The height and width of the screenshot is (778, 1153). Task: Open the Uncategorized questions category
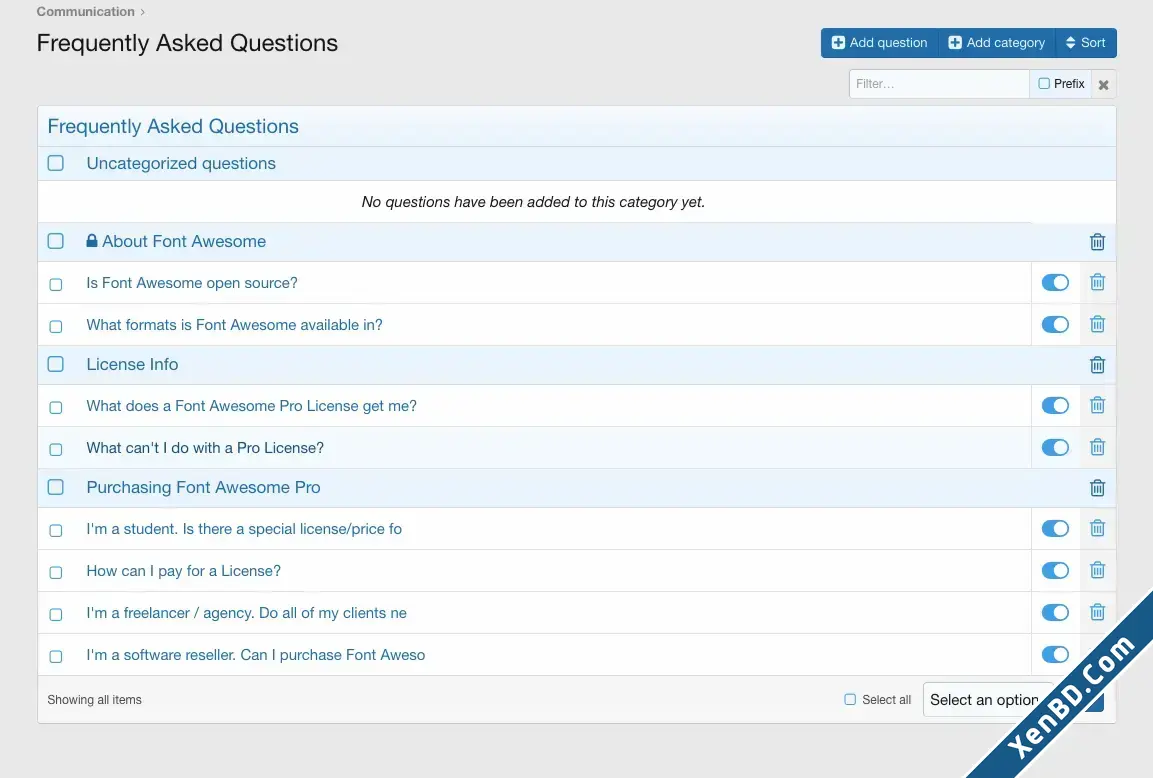(181, 163)
